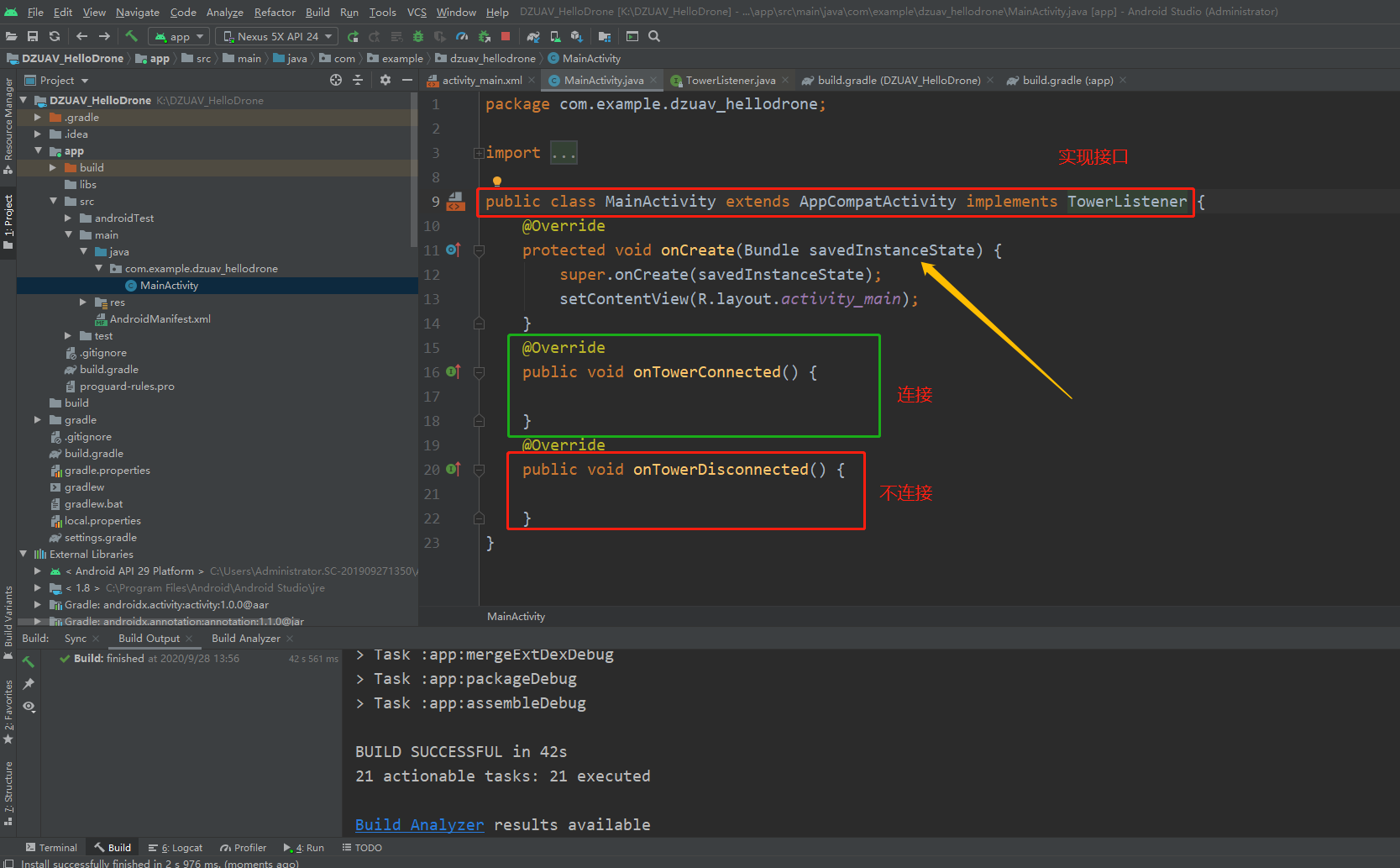1400x868 pixels.
Task: Click the Save All disk icon
Action: pyautogui.click(x=33, y=36)
